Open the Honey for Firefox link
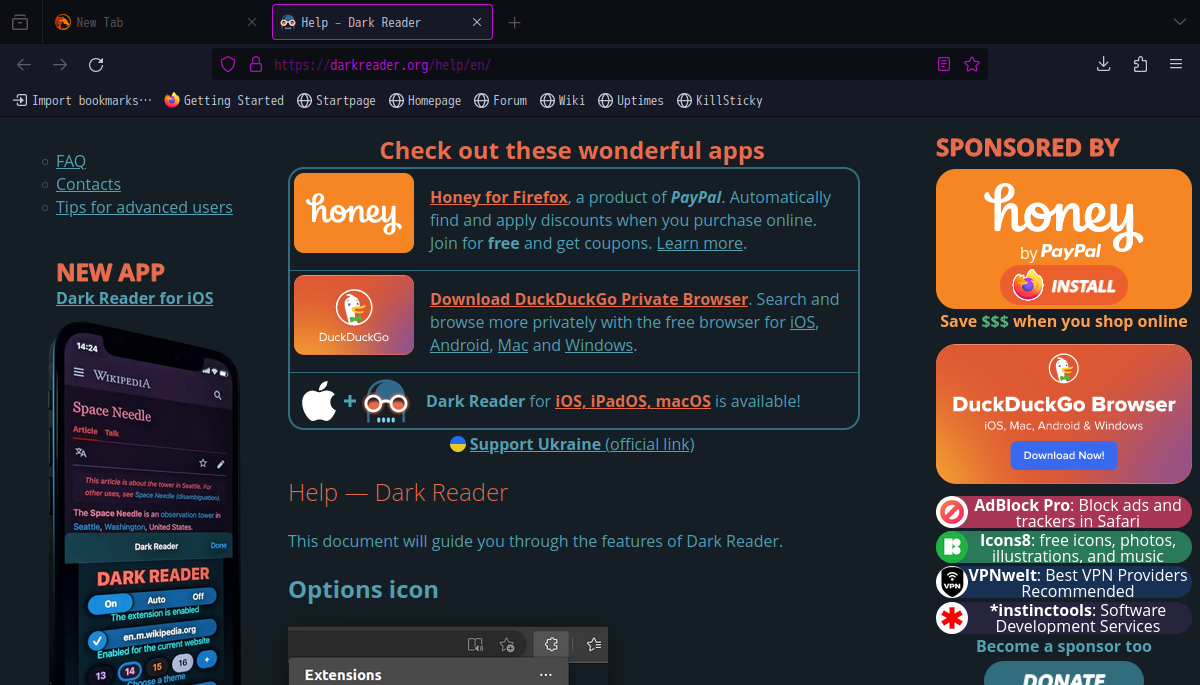Viewport: 1200px width, 685px height. (x=499, y=197)
